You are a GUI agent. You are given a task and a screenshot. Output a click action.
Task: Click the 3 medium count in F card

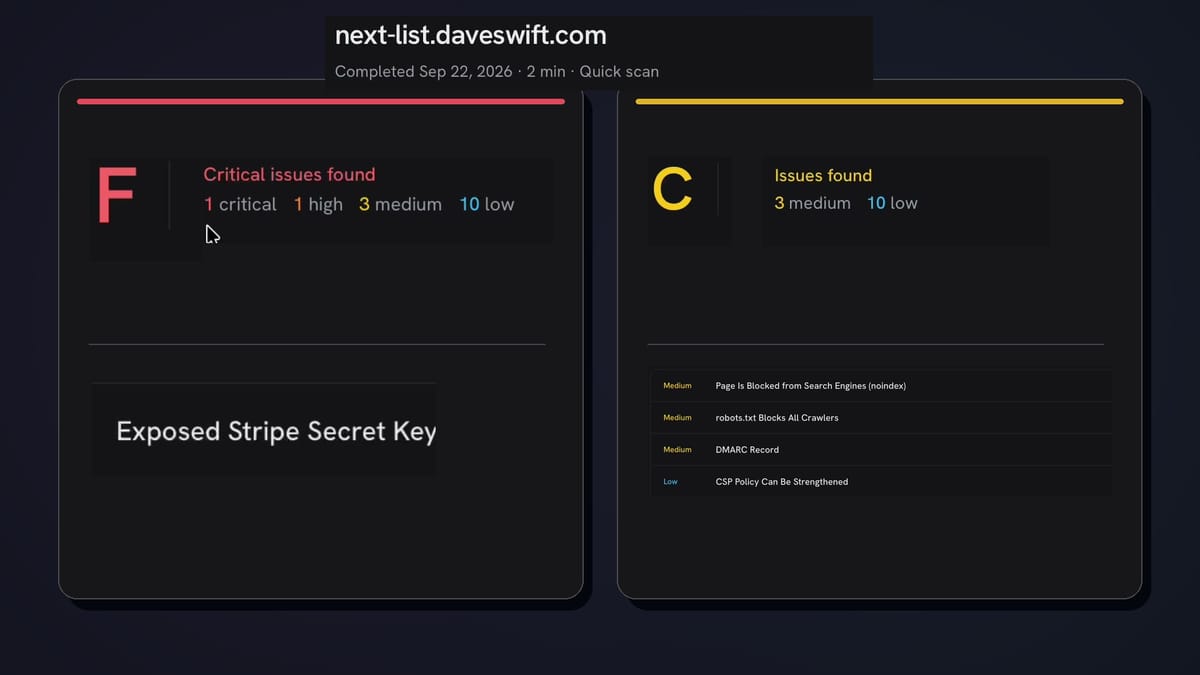[x=400, y=204]
